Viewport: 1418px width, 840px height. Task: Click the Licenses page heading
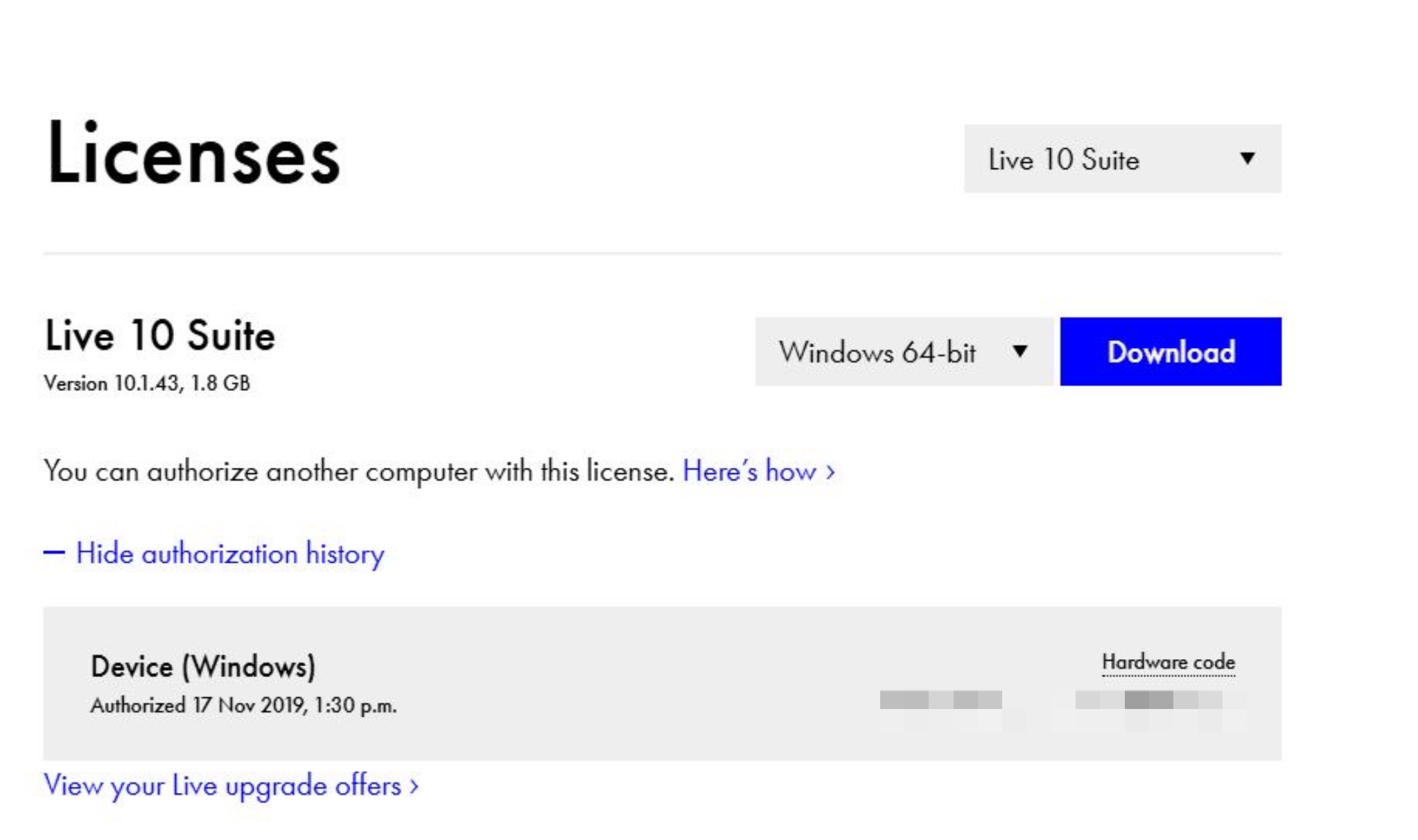click(x=193, y=153)
